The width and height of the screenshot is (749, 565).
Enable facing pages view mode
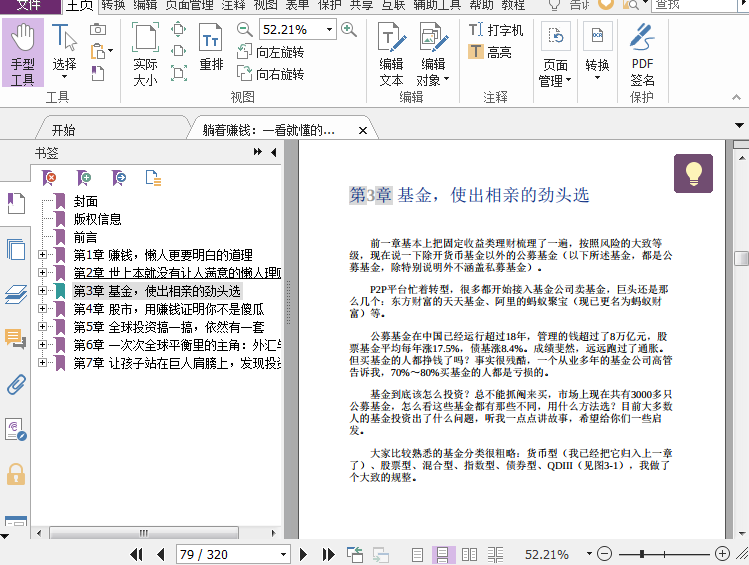(469, 554)
